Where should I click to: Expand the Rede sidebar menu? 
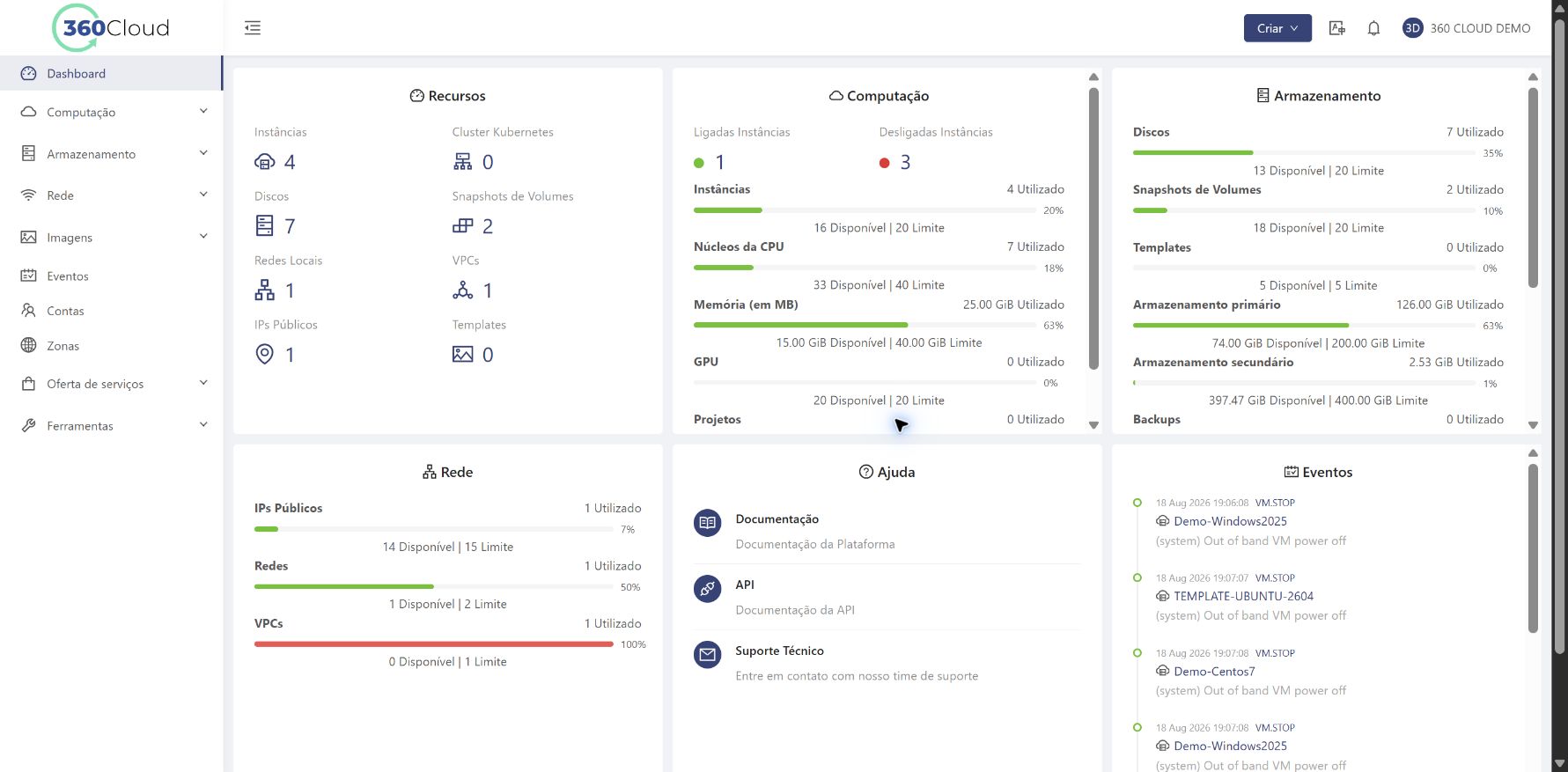[x=112, y=195]
